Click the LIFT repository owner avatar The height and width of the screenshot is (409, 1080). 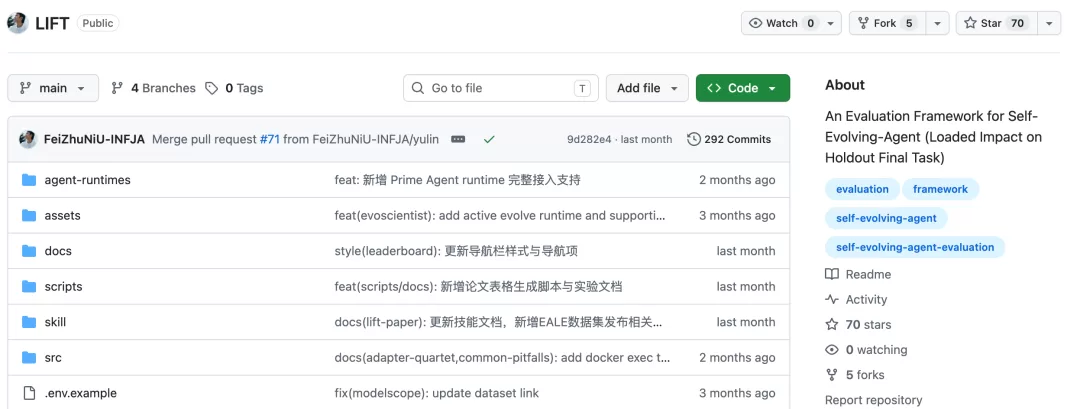click(x=17, y=23)
